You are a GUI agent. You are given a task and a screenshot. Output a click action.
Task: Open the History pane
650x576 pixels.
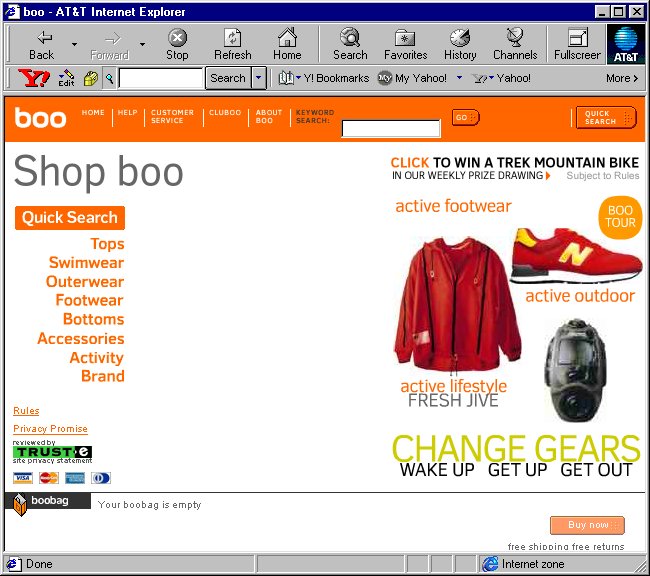click(460, 44)
